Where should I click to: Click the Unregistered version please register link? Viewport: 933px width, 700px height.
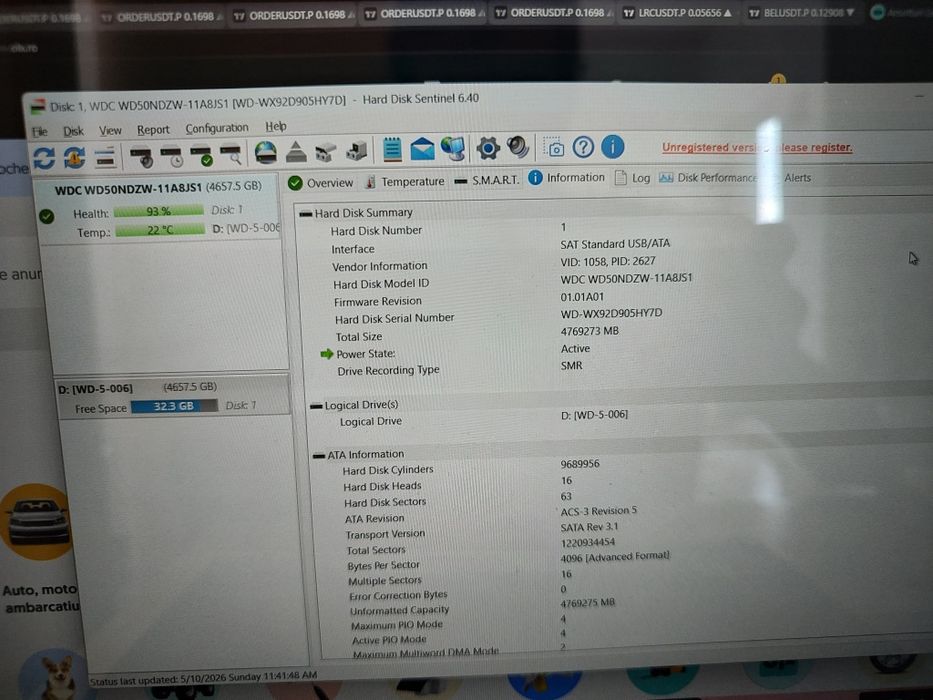point(757,147)
